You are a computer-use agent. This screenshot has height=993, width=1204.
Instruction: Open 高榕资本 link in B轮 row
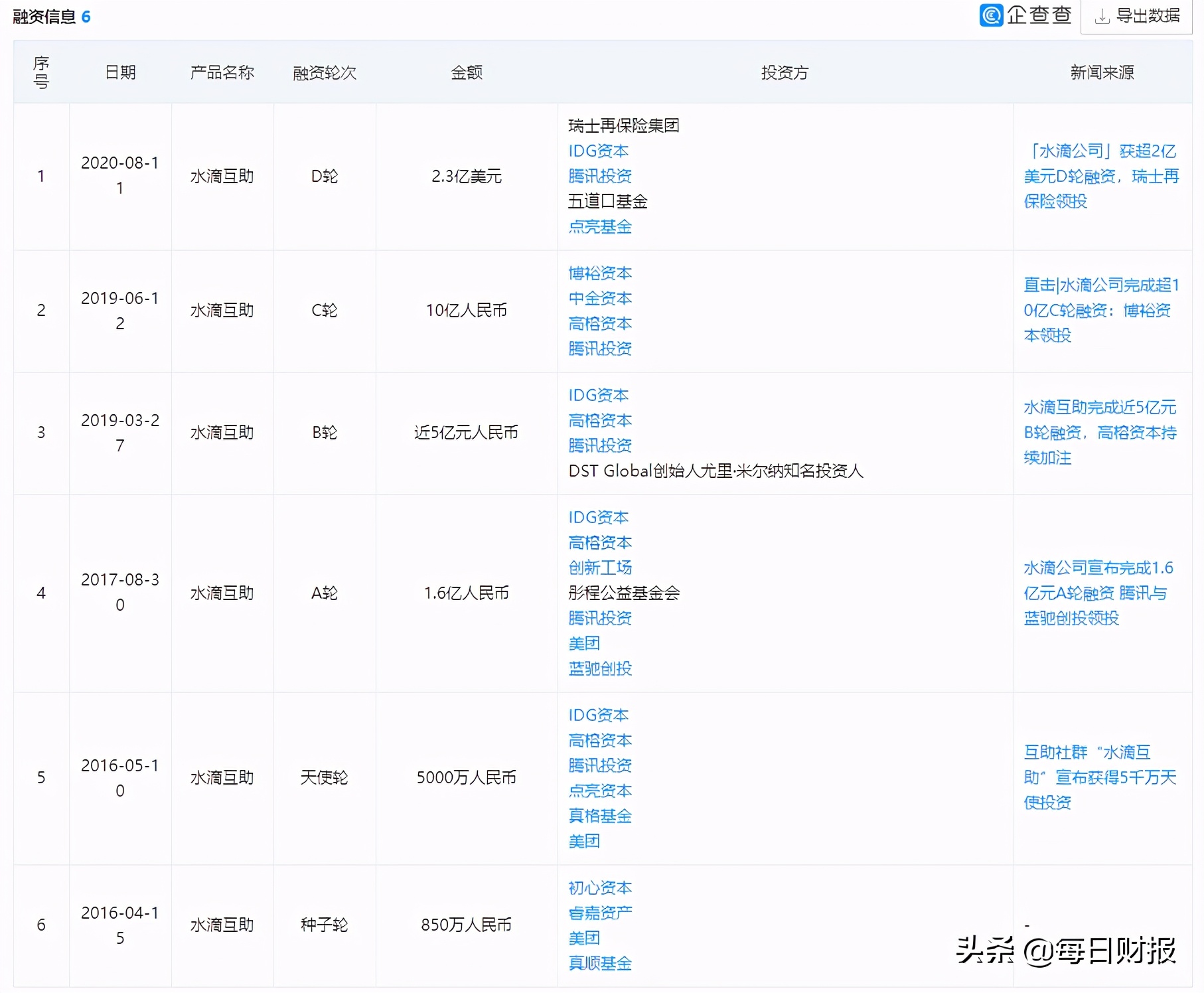tap(600, 420)
